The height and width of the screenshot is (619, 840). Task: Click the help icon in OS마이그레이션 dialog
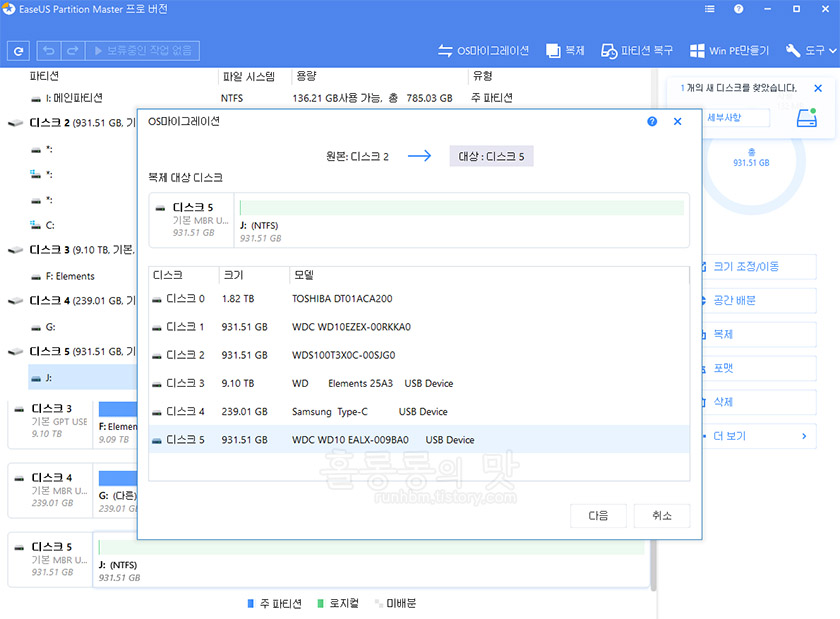coord(652,122)
